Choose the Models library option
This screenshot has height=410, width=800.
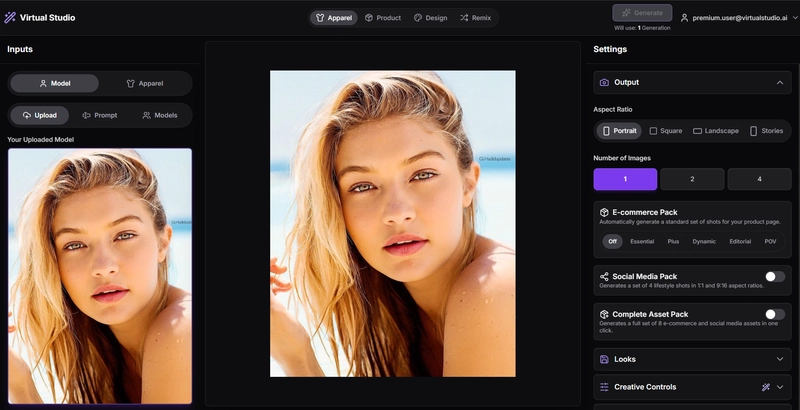(x=160, y=115)
